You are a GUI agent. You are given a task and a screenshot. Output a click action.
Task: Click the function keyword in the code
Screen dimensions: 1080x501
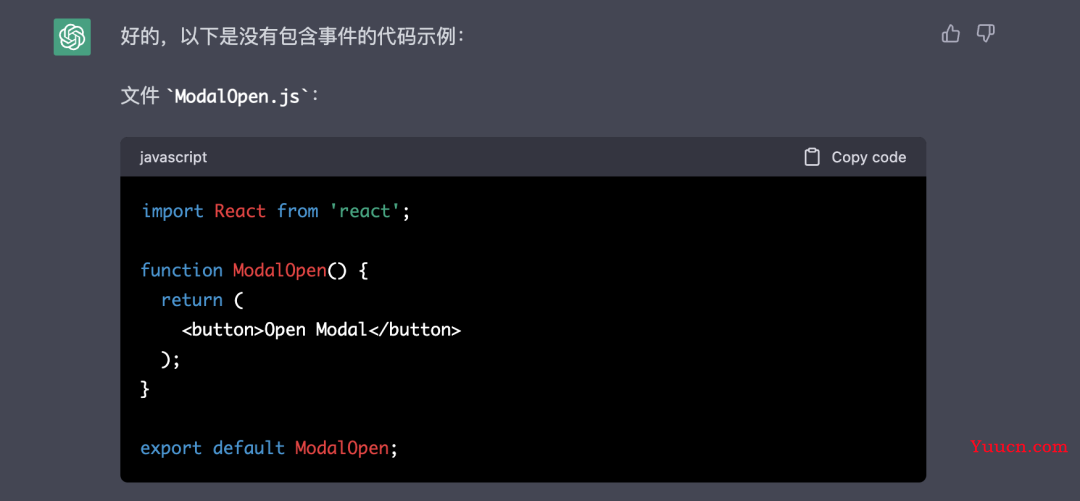[182, 270]
